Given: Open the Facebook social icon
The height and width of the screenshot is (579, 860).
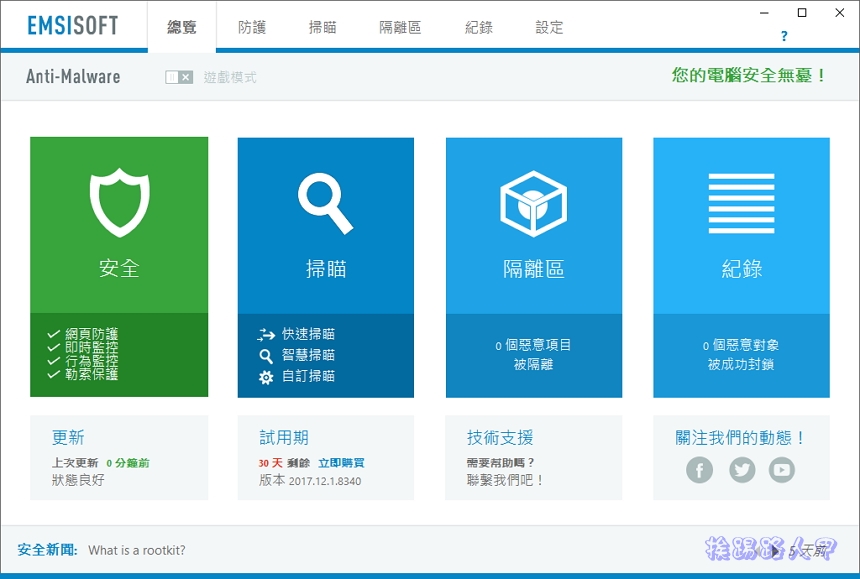Looking at the screenshot, I should 699,470.
